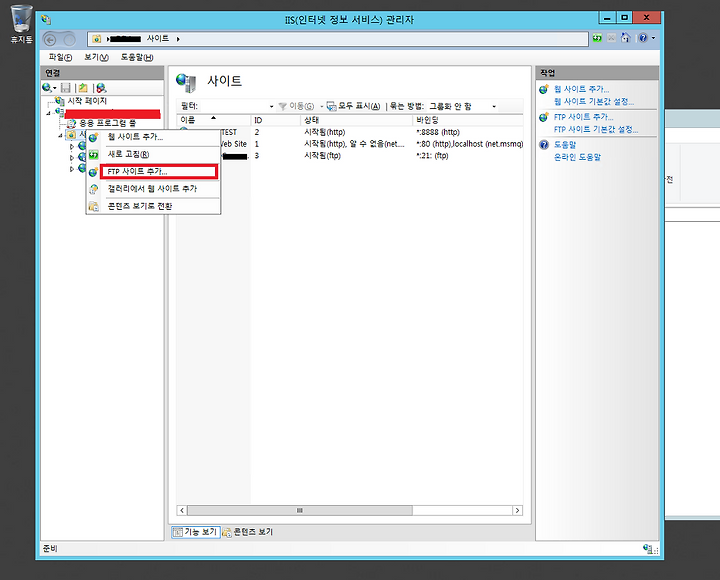
Task: Click the Forward navigation arrow button
Action: (x=69, y=40)
